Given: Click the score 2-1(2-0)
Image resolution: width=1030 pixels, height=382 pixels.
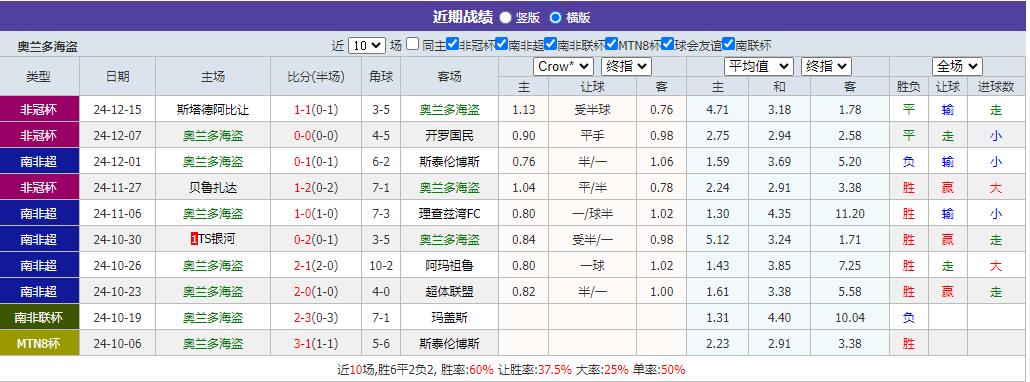Looking at the screenshot, I should pos(316,265).
